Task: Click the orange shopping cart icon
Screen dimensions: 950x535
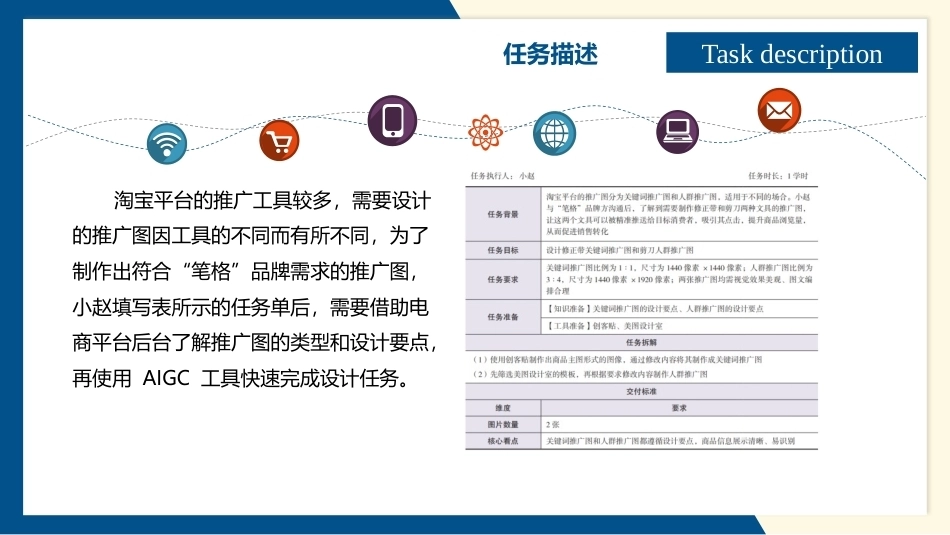Action: 279,141
